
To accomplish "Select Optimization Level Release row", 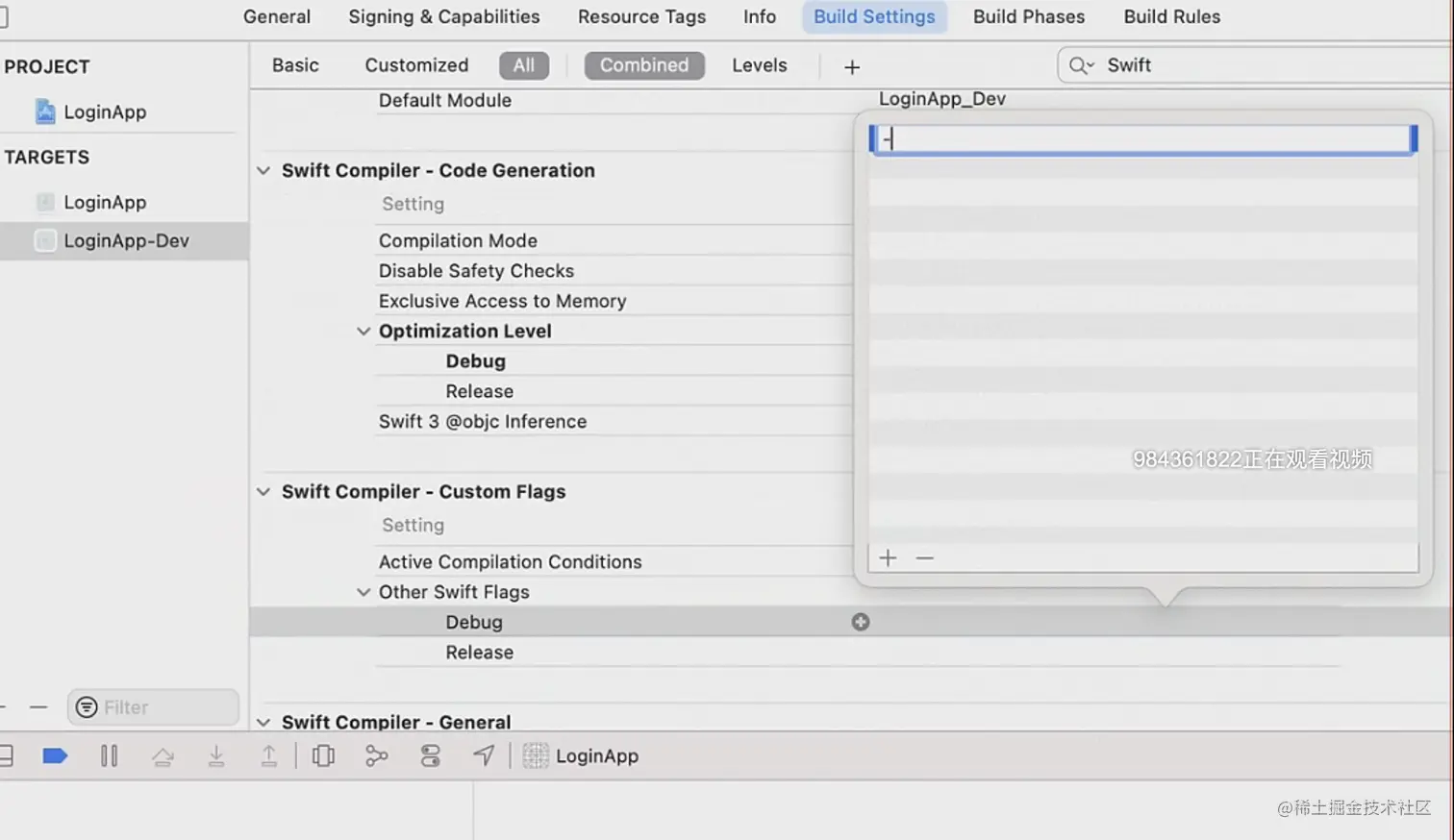I will (479, 391).
